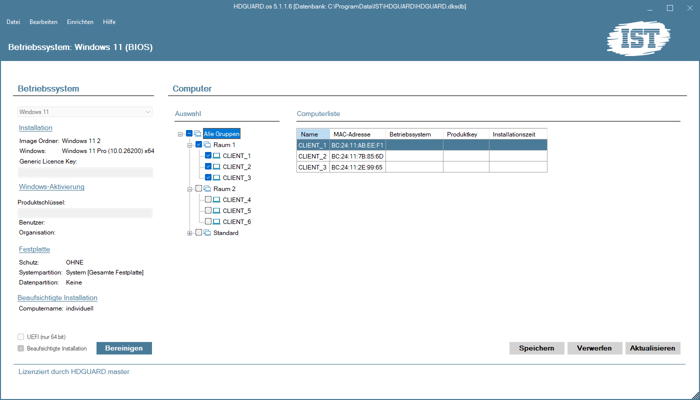Open the Festplatte link
The width and height of the screenshot is (700, 400).
pyautogui.click(x=34, y=249)
